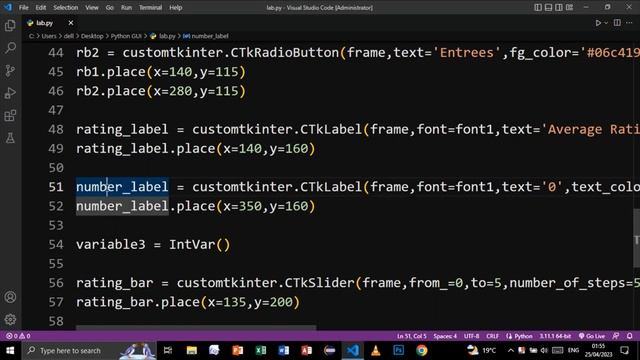Click the VS Code logo in title bar

(x=8, y=7)
